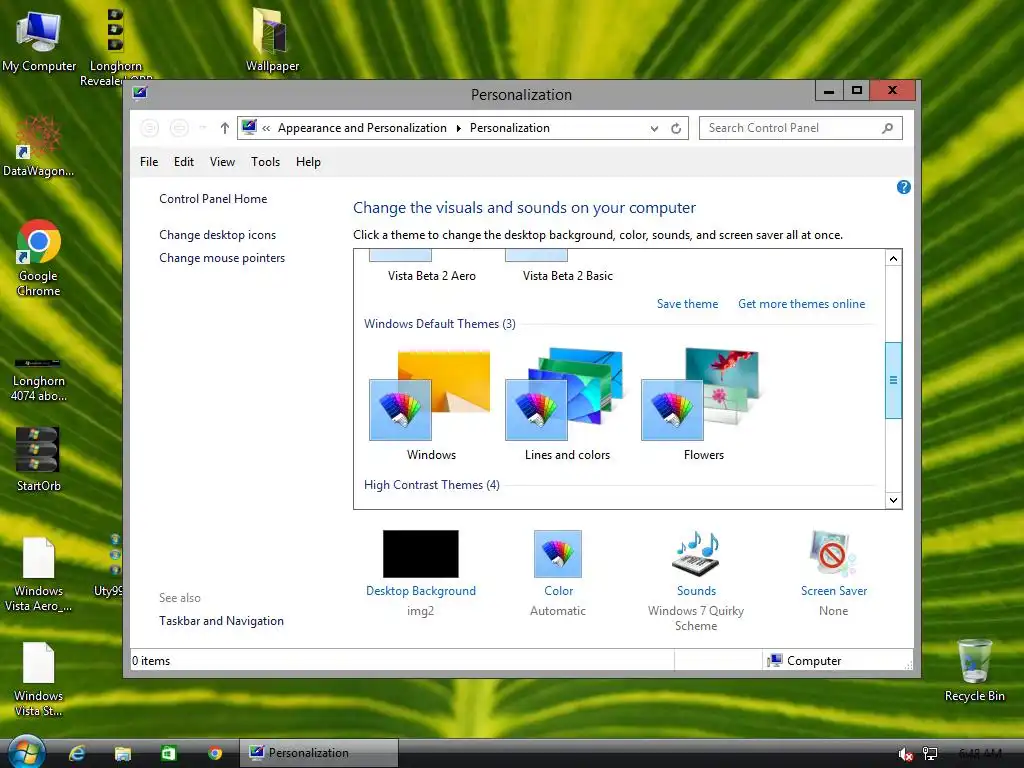The width and height of the screenshot is (1024, 768).
Task: Focus the Search Control Panel box
Action: pos(801,128)
